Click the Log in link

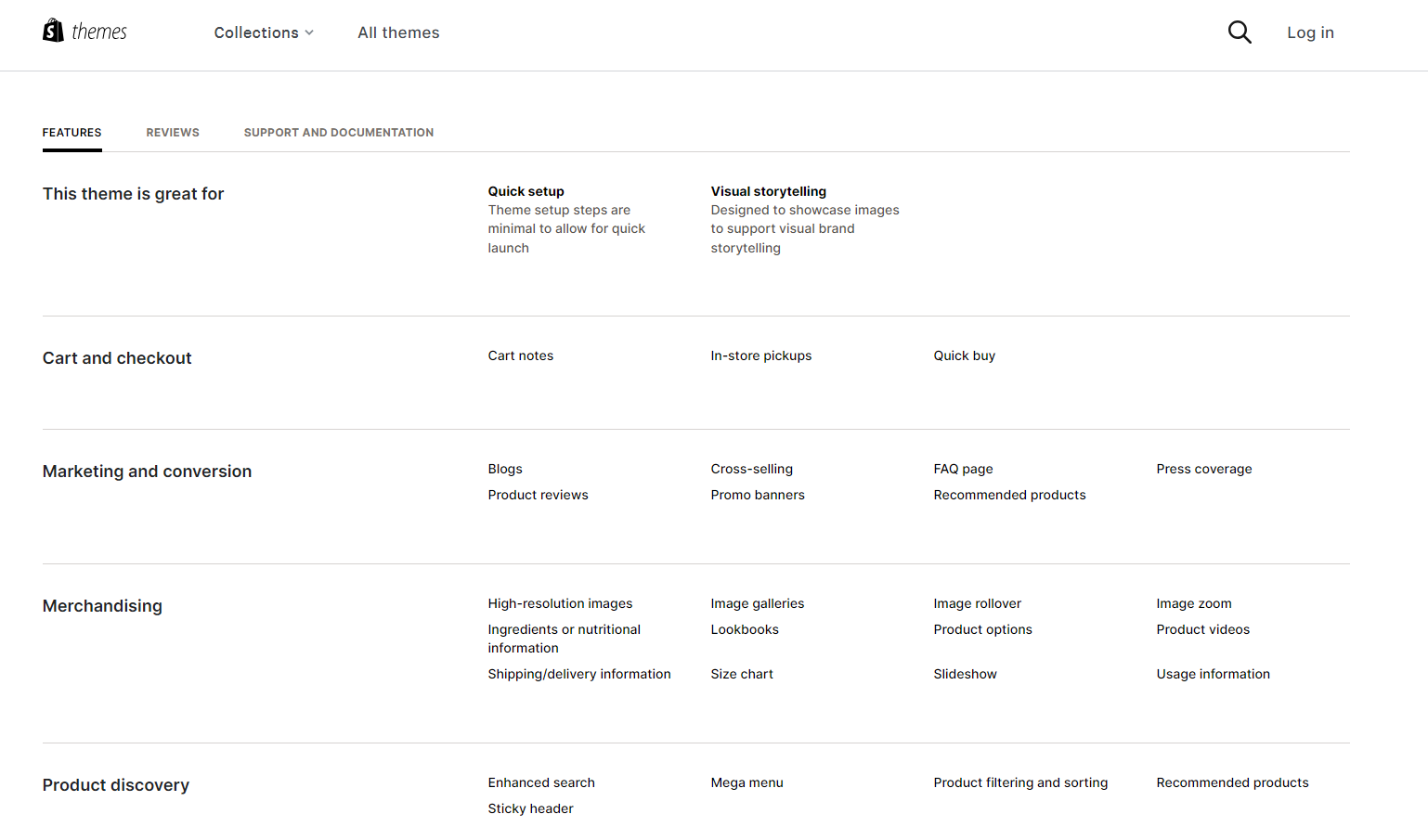click(1310, 32)
